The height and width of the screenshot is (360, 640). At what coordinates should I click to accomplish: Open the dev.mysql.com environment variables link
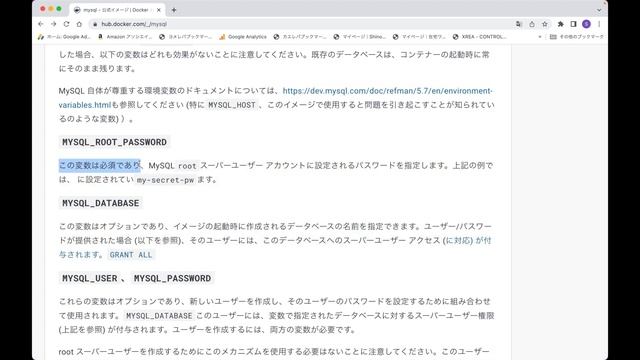tap(387, 91)
